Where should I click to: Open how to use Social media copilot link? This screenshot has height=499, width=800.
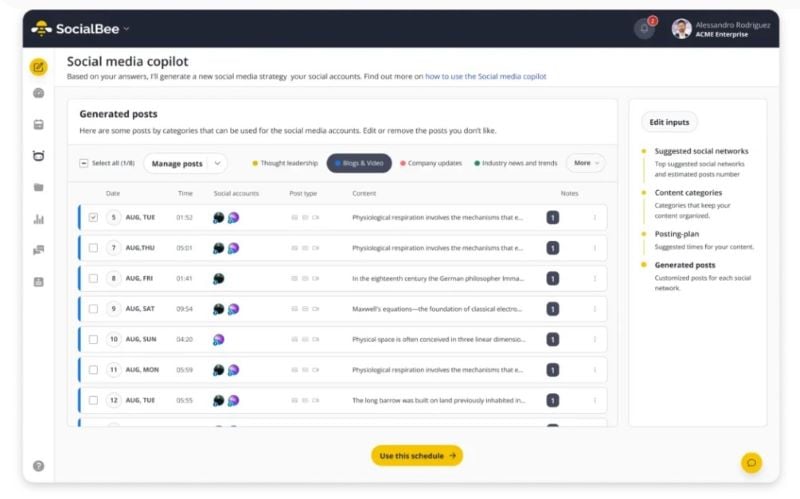coord(485,76)
